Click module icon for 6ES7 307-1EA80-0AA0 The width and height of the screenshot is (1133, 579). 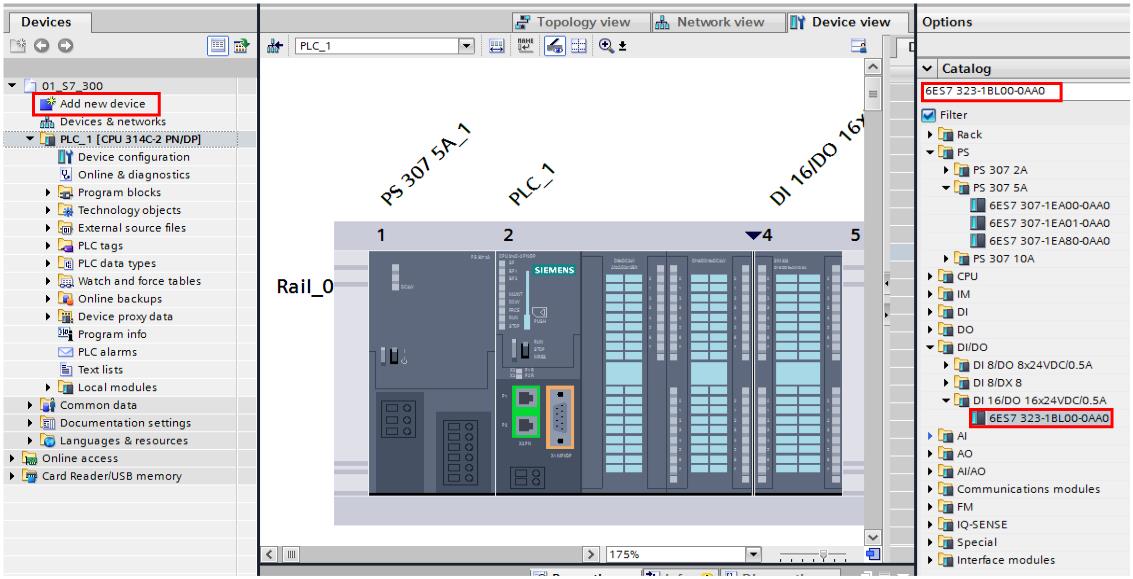[978, 241]
